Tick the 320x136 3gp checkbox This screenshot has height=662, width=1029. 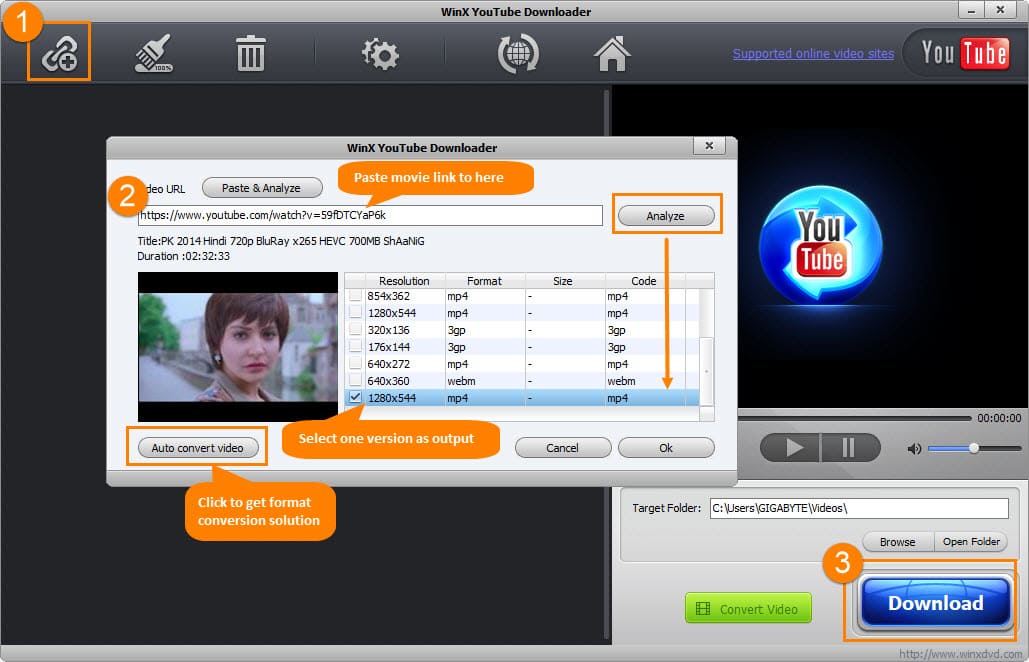[355, 330]
